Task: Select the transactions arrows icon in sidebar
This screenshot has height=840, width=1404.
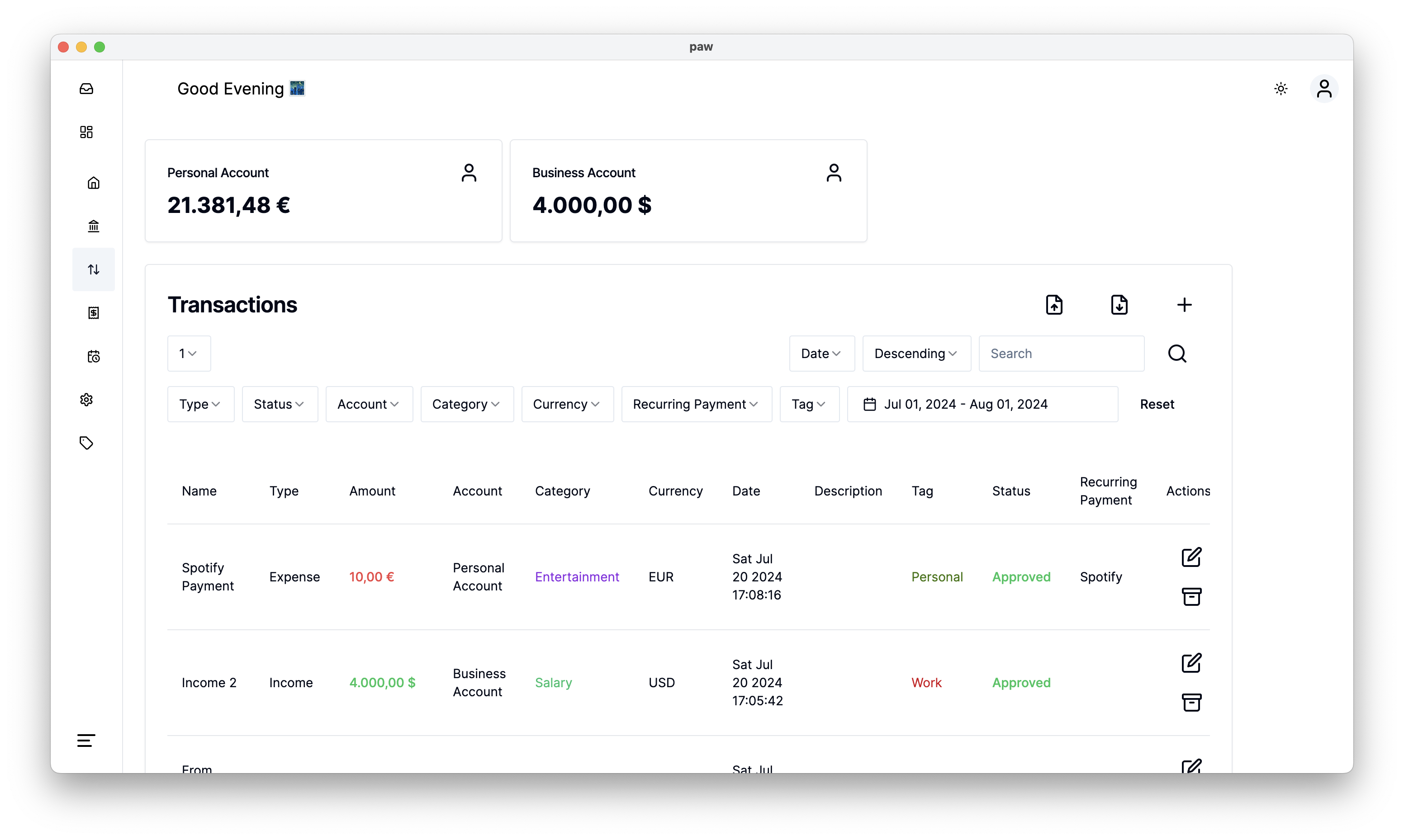Action: point(94,269)
